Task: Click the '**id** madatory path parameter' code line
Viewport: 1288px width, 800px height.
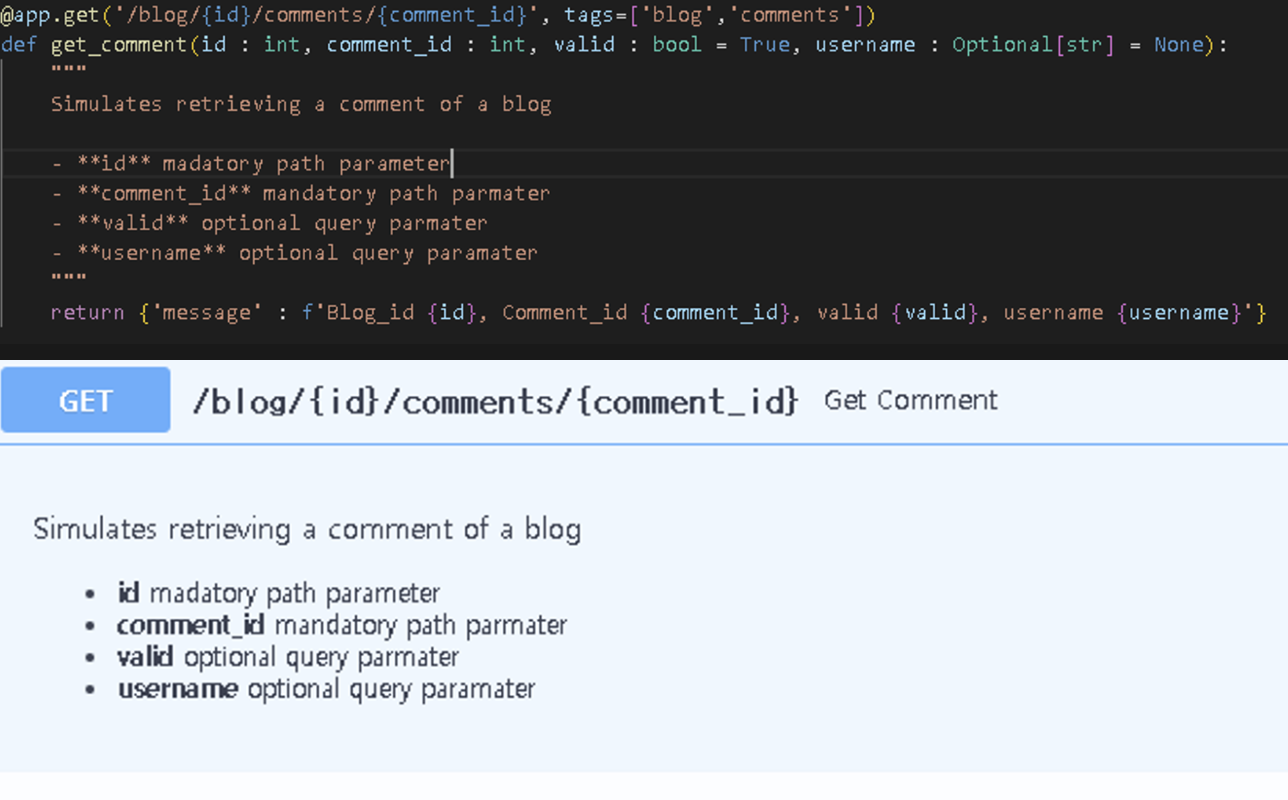Action: point(263,164)
